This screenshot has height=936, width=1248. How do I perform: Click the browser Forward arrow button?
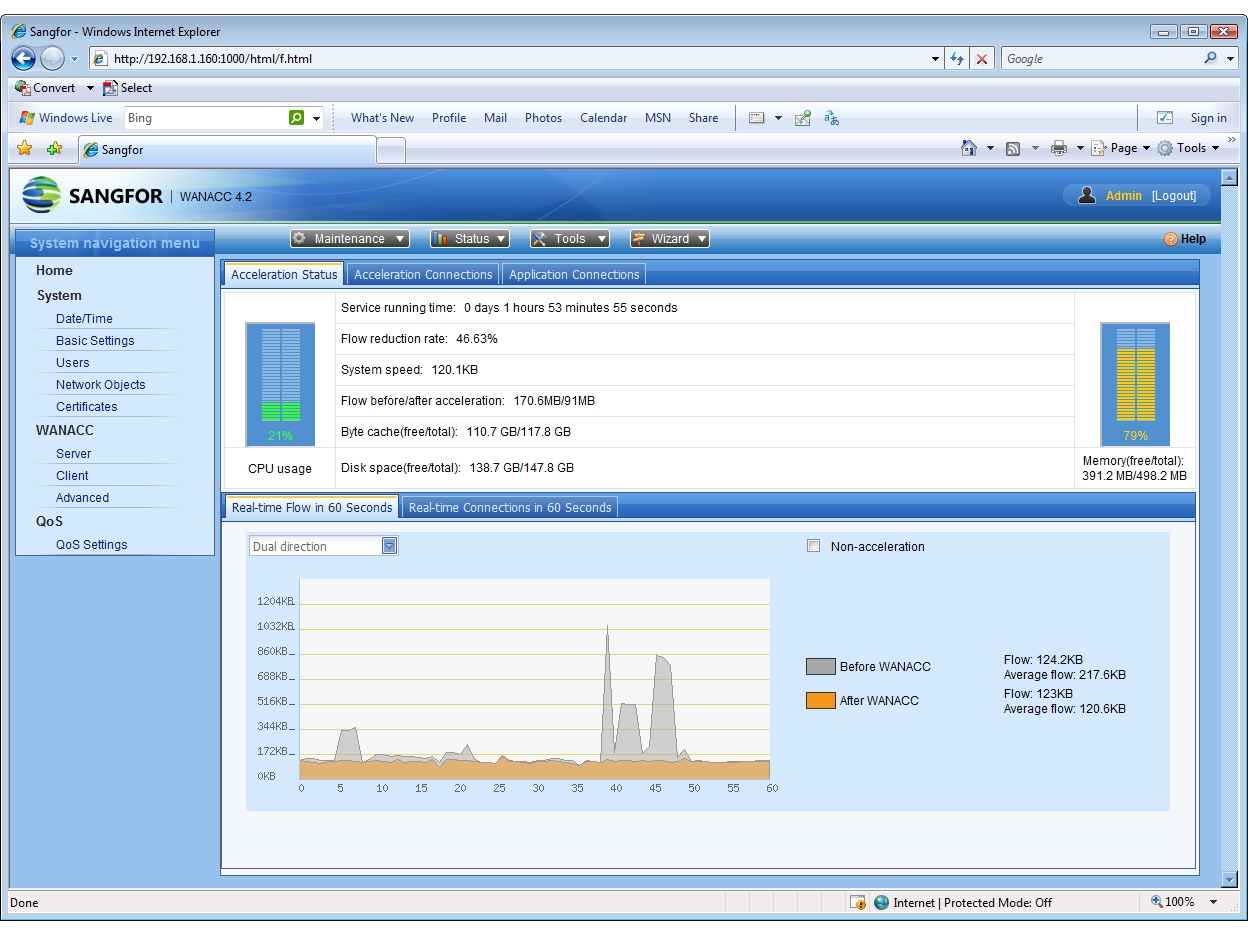(52, 58)
